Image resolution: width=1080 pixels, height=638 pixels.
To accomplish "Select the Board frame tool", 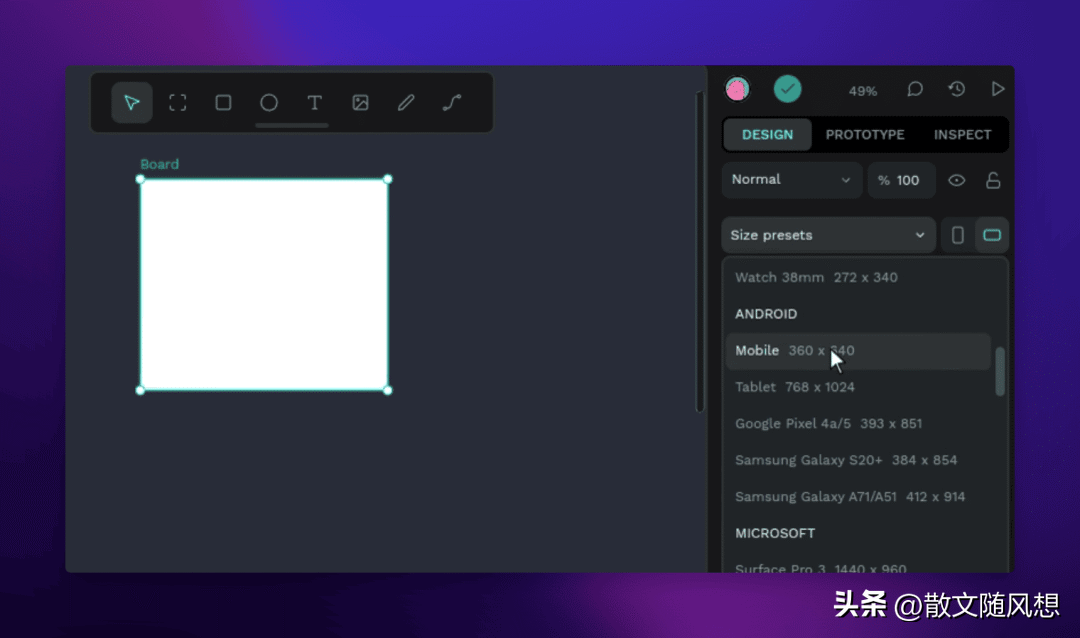I will (x=178, y=103).
